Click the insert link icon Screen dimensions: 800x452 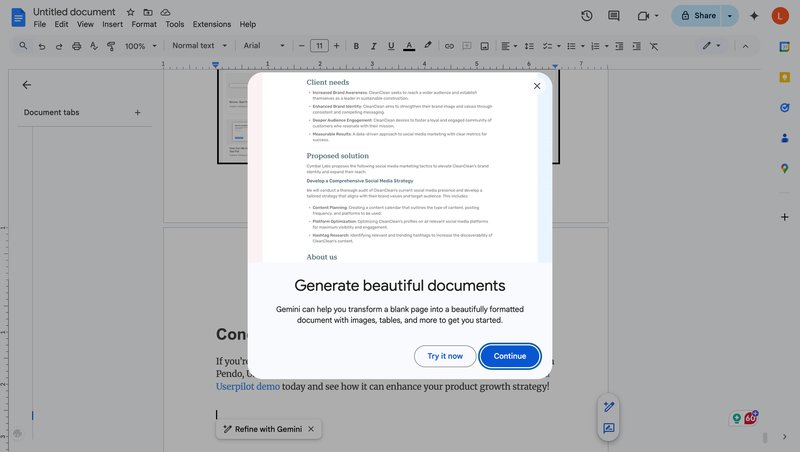click(x=449, y=46)
